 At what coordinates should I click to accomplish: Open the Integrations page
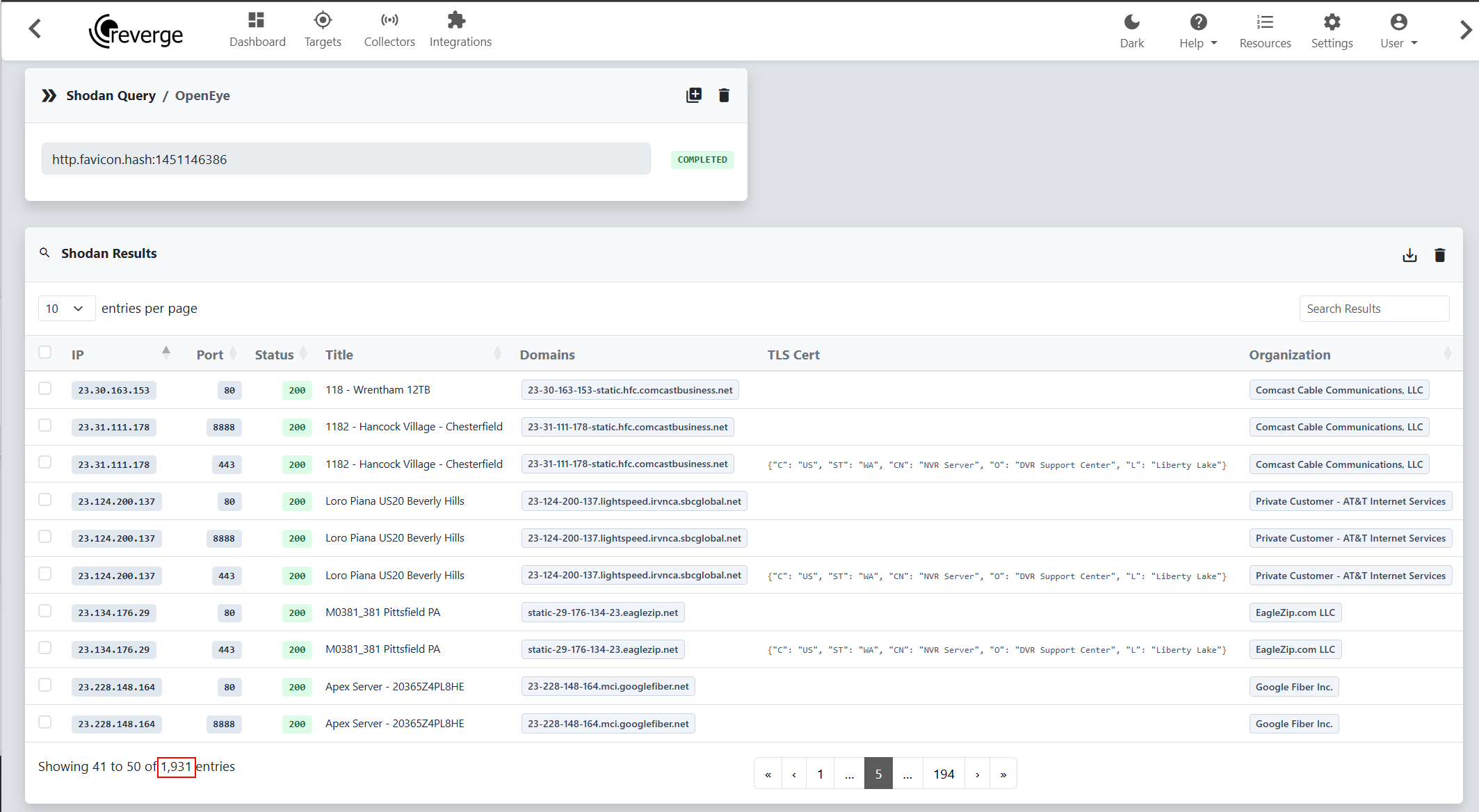click(x=460, y=31)
